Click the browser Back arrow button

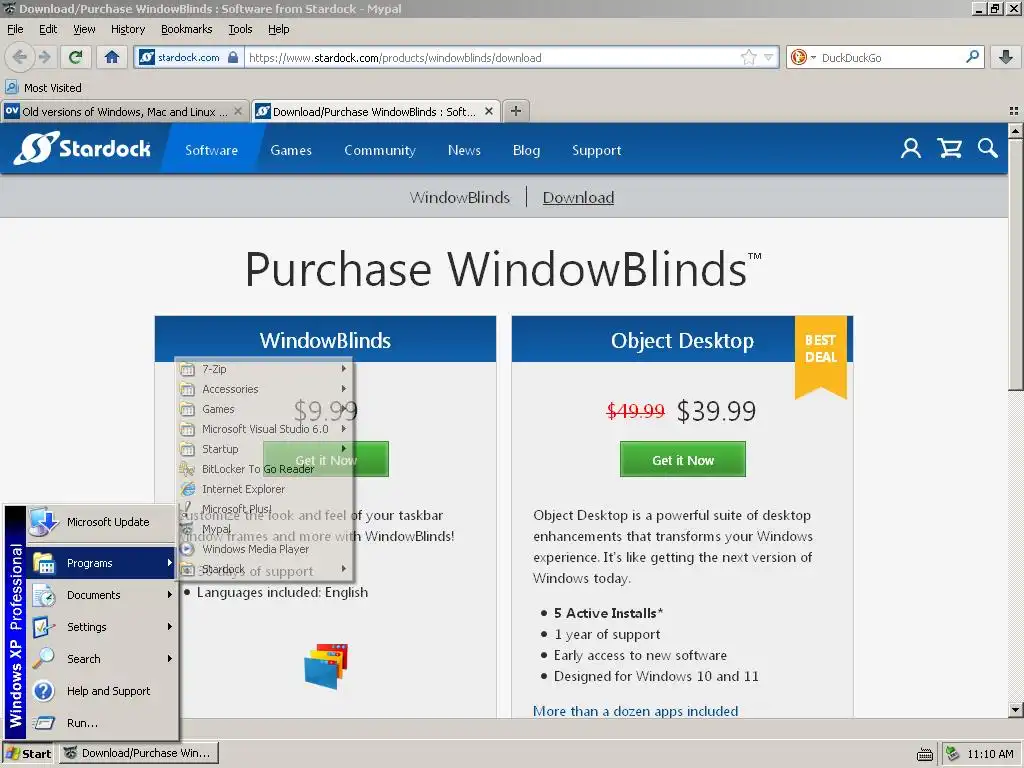pos(20,57)
